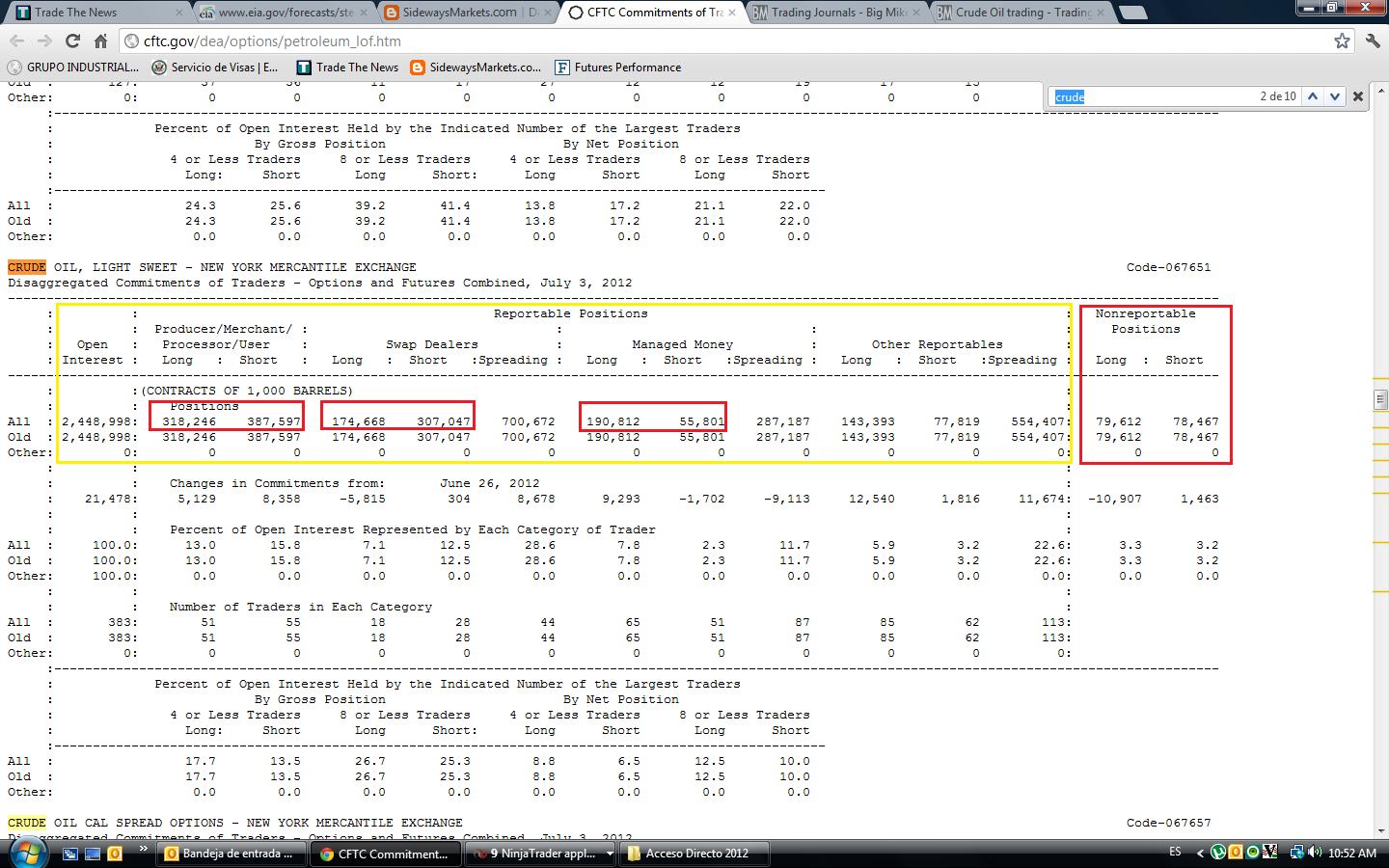
Task: Click the ES language indicator
Action: click(1175, 853)
